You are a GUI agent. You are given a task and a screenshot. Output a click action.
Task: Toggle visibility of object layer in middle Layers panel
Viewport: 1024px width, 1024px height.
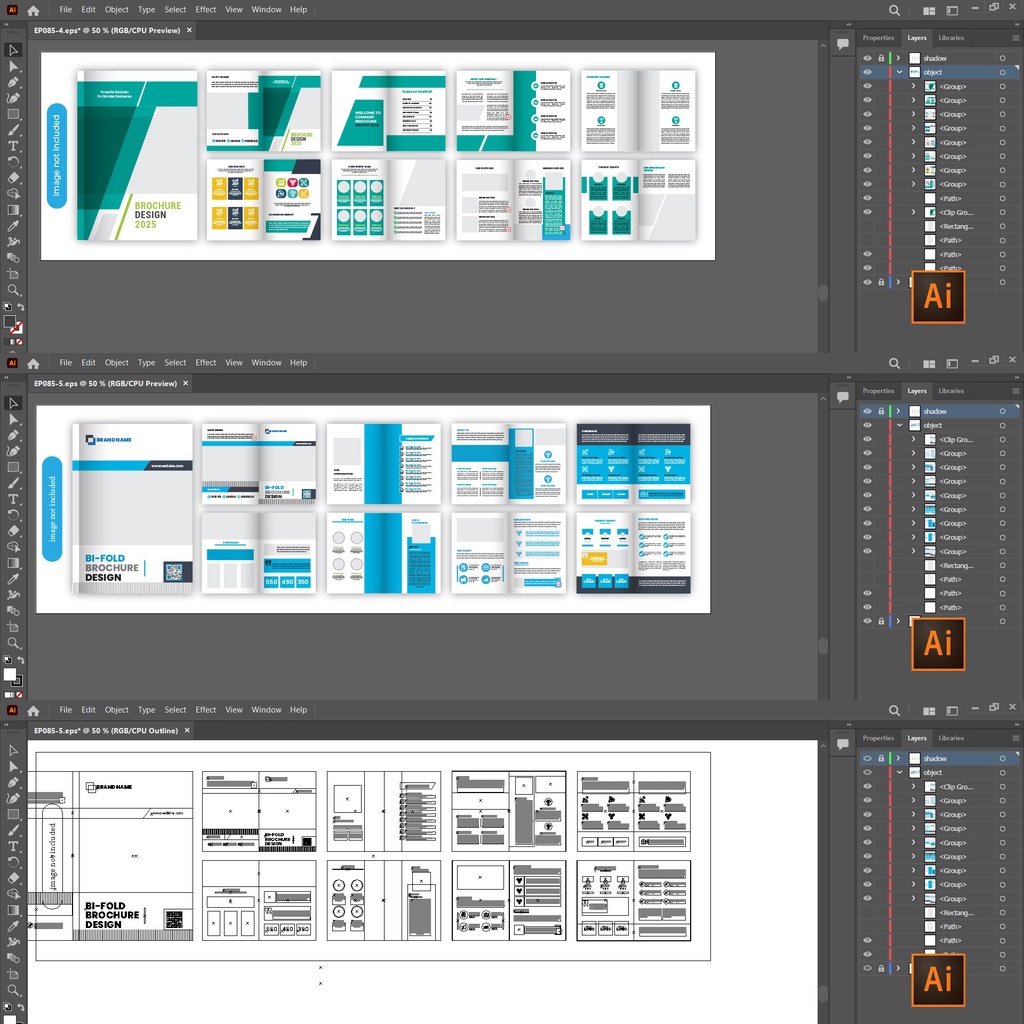[x=867, y=425]
